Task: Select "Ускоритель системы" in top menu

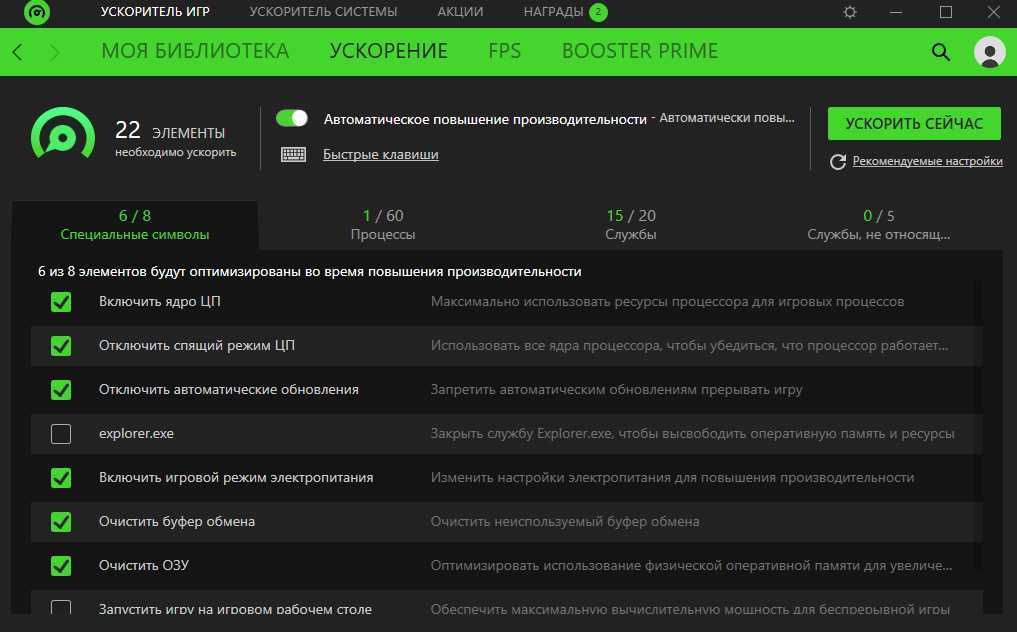Action: click(323, 12)
